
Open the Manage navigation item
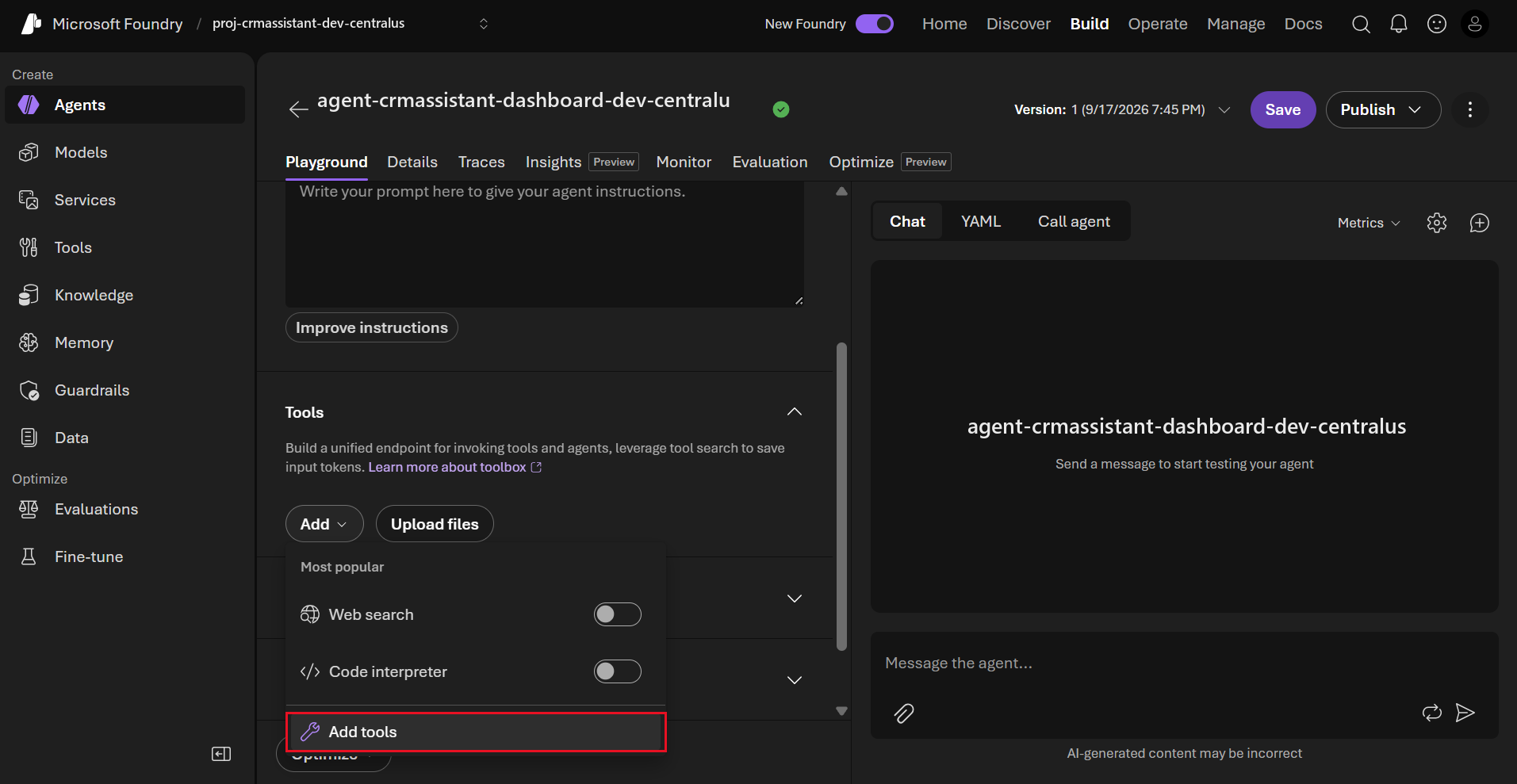click(x=1235, y=24)
